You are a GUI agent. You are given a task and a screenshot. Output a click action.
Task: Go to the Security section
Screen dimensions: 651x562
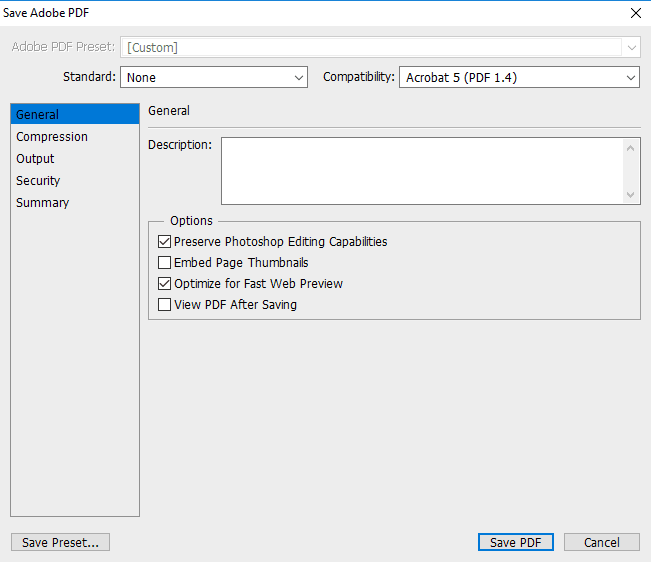pos(75,181)
